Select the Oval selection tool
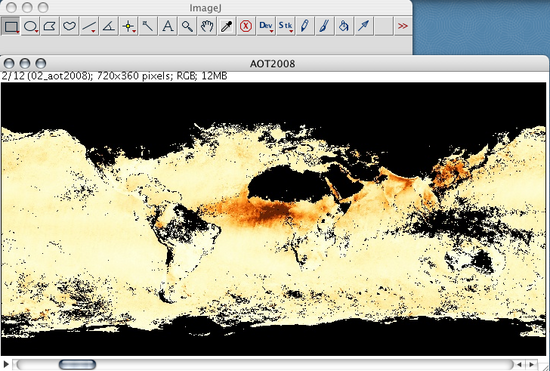Viewport: 550px width, 371px height. (x=31, y=26)
